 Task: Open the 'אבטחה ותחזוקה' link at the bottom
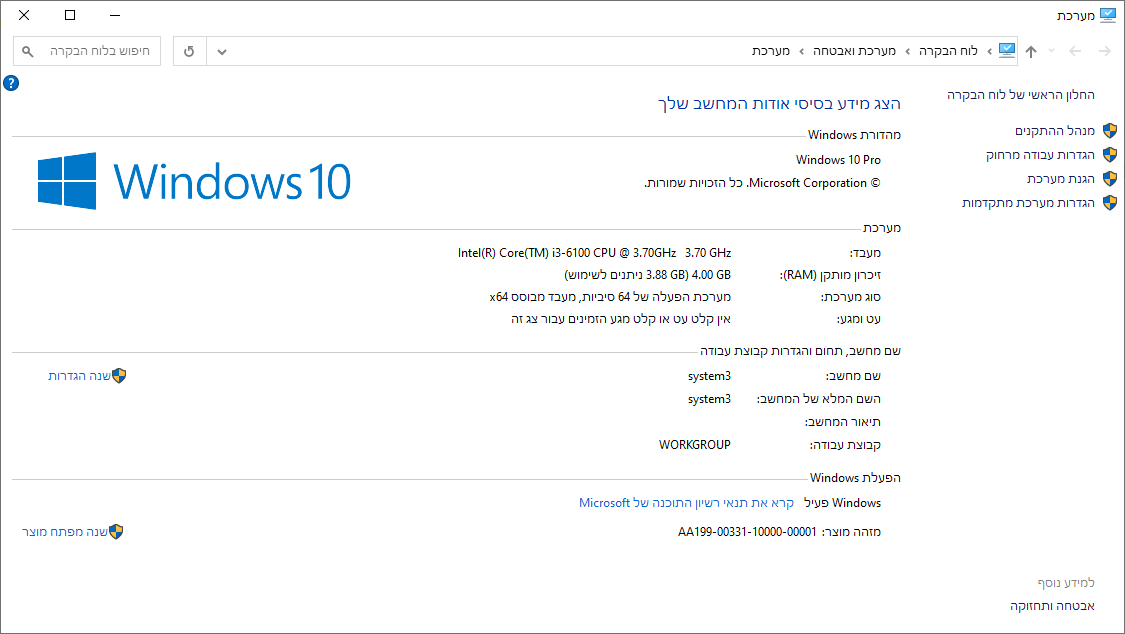pyautogui.click(x=1053, y=606)
